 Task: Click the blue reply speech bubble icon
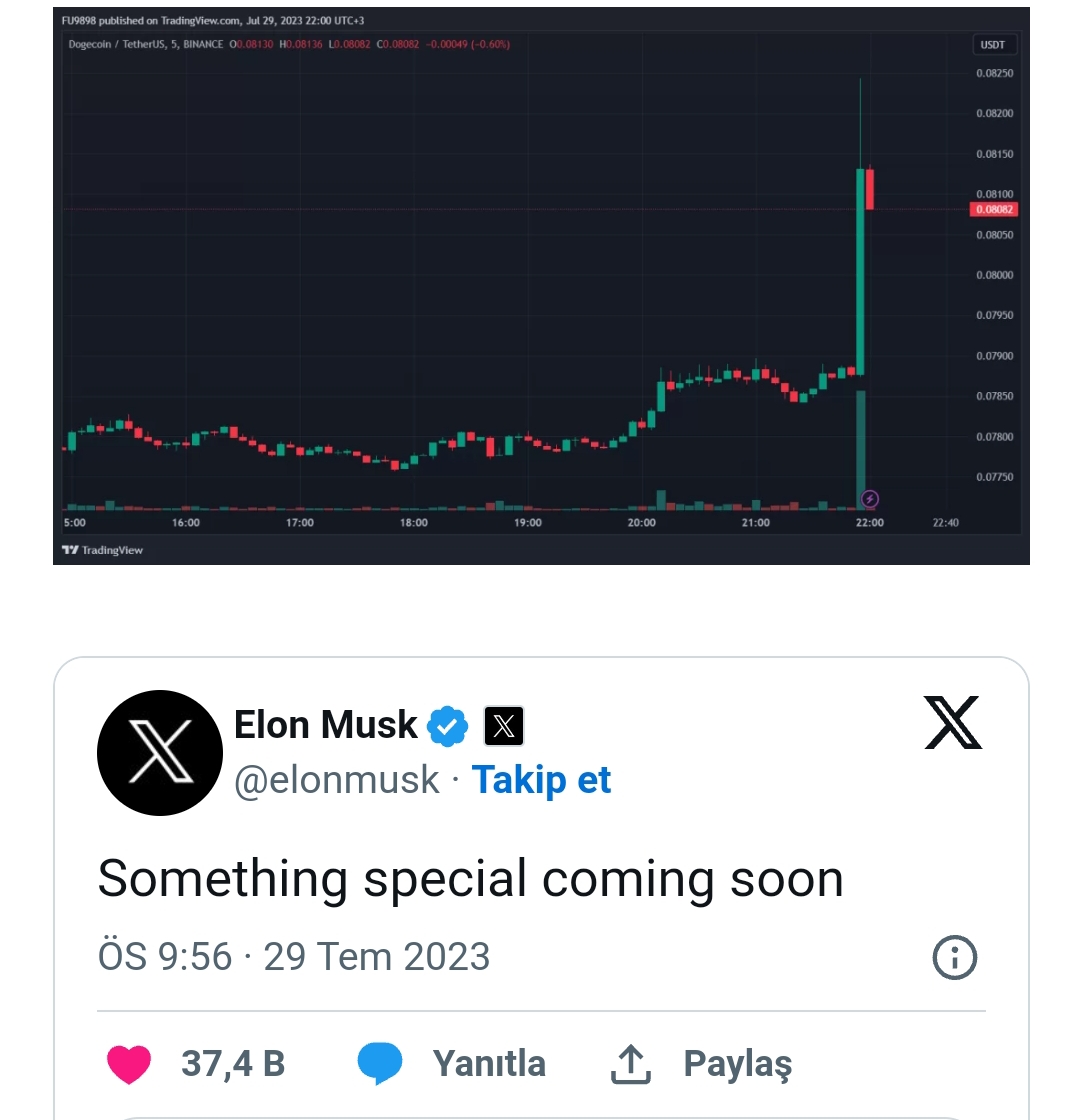tap(379, 1064)
